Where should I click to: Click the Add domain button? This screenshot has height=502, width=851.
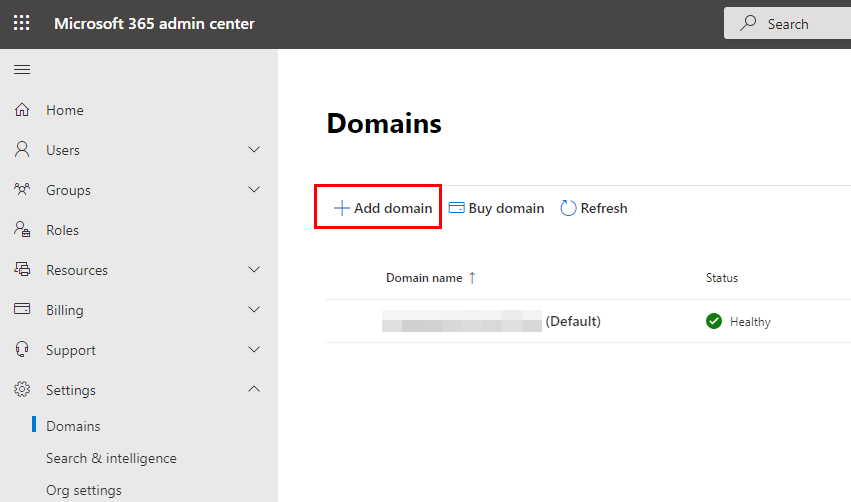point(383,208)
